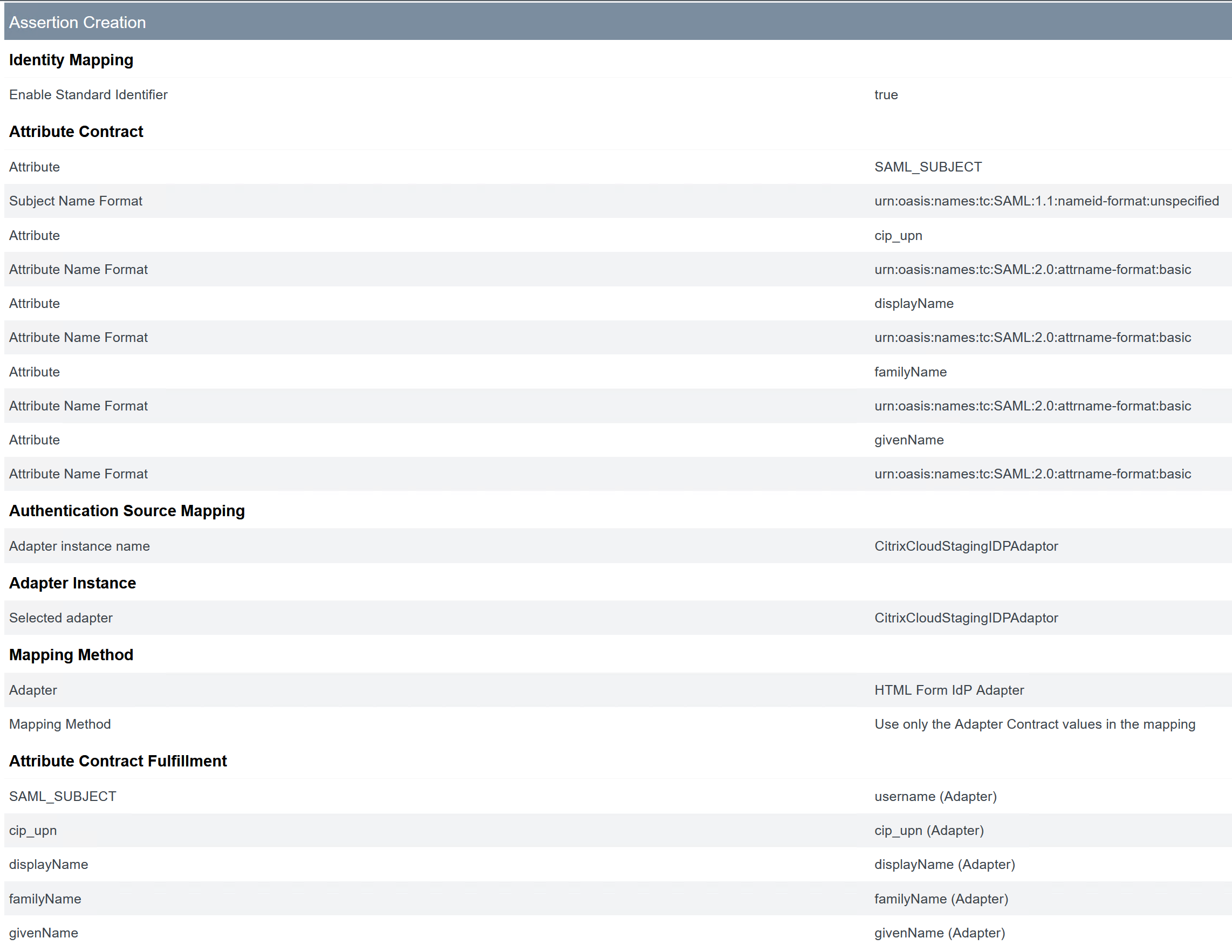Screen dimensions: 1232x952
Task: Click the Enable Standard Identifier true value
Action: 886,95
